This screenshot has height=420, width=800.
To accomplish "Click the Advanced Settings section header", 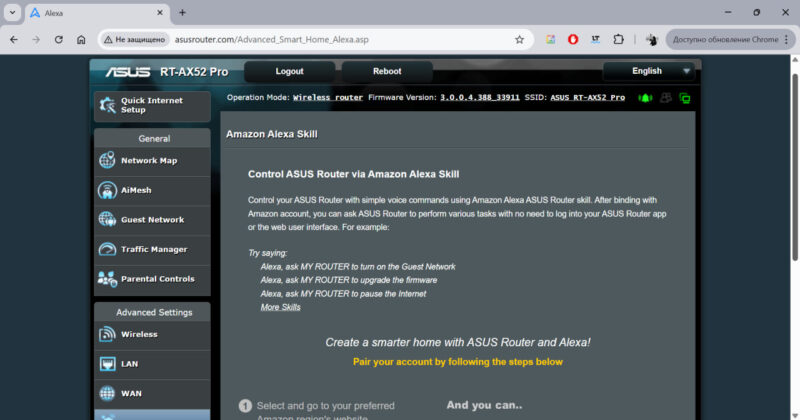I will pos(152,312).
